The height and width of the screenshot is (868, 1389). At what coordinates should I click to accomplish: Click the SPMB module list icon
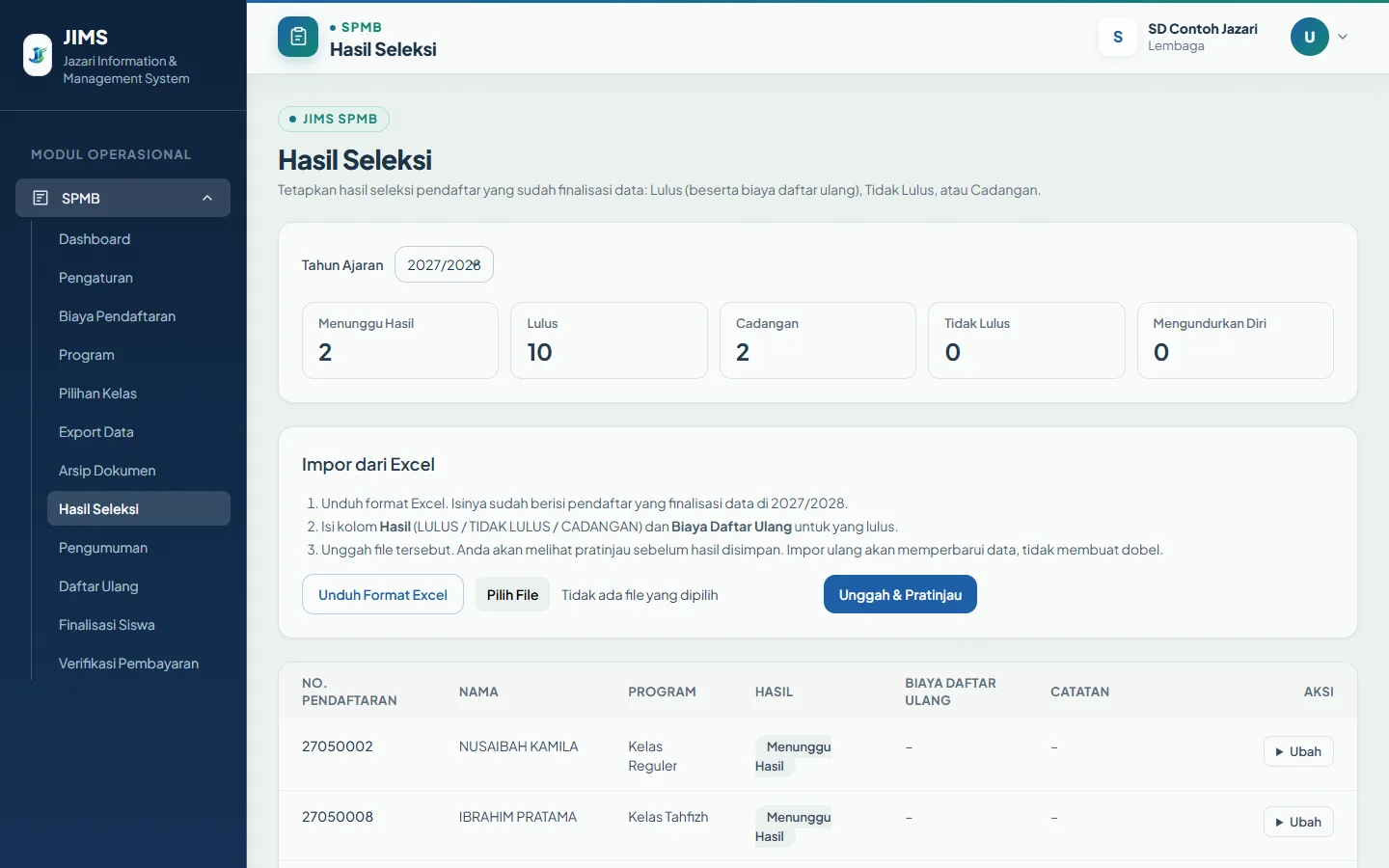[41, 198]
